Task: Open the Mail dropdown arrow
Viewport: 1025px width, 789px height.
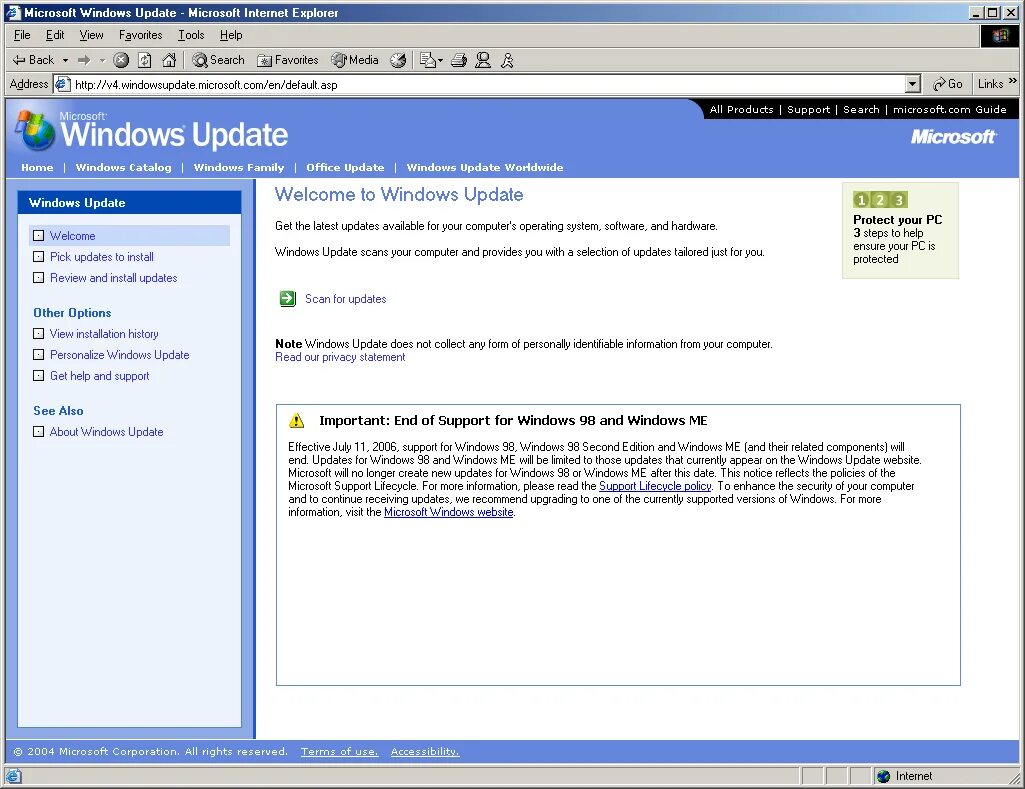Action: [x=441, y=60]
